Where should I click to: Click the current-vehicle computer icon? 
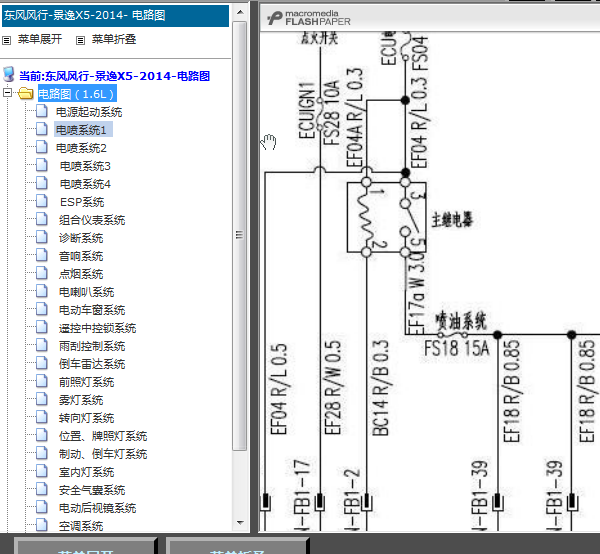(x=9, y=75)
